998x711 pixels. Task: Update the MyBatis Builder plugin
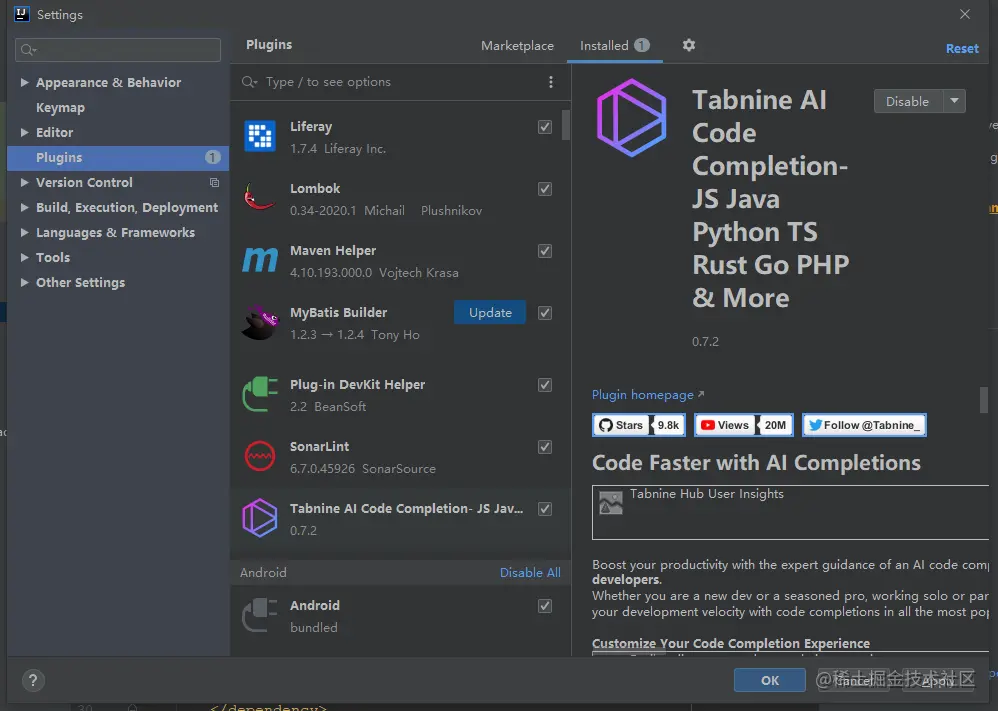point(490,313)
